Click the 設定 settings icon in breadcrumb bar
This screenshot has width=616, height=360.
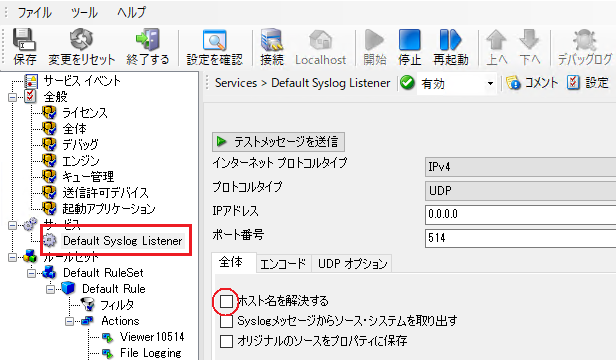(x=573, y=83)
